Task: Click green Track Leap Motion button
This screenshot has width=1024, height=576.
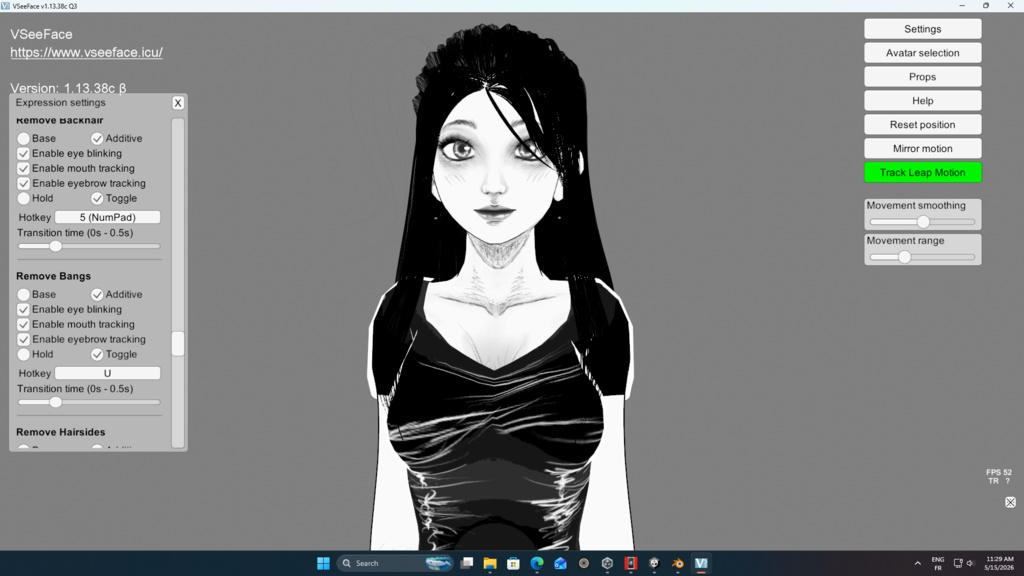Action: [x=922, y=172]
